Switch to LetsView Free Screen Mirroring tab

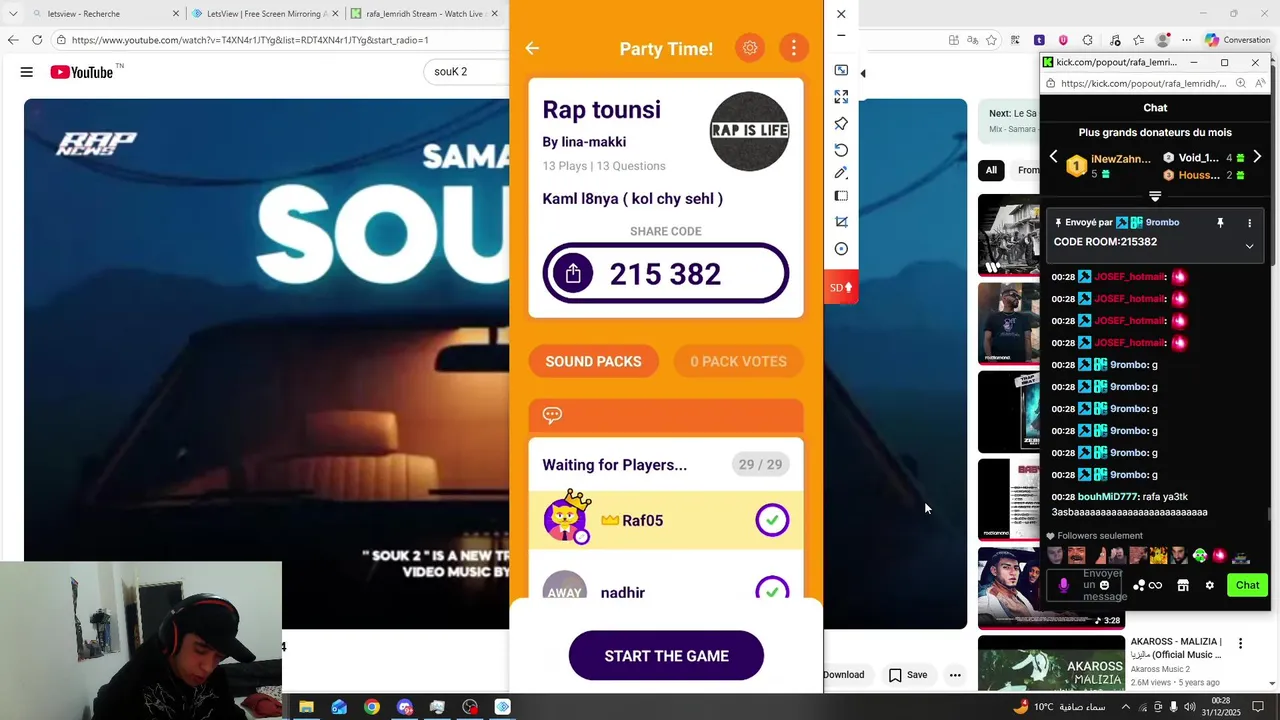click(265, 14)
